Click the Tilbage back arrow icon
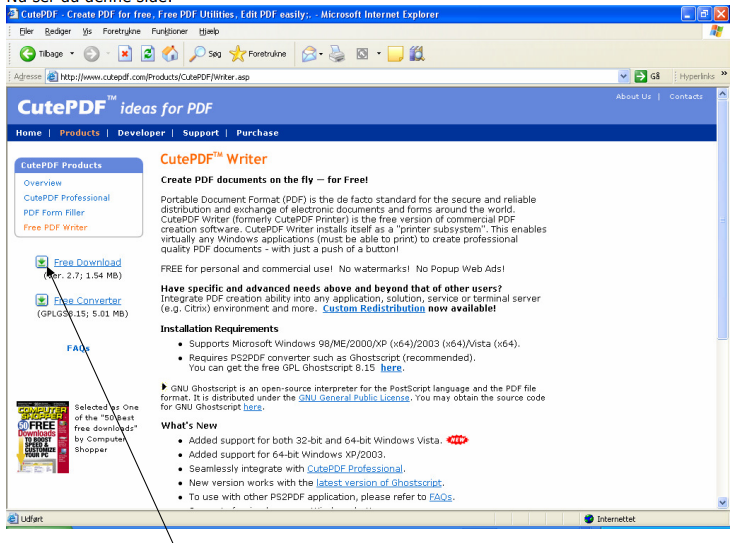This screenshot has width=736, height=543. coord(27,54)
